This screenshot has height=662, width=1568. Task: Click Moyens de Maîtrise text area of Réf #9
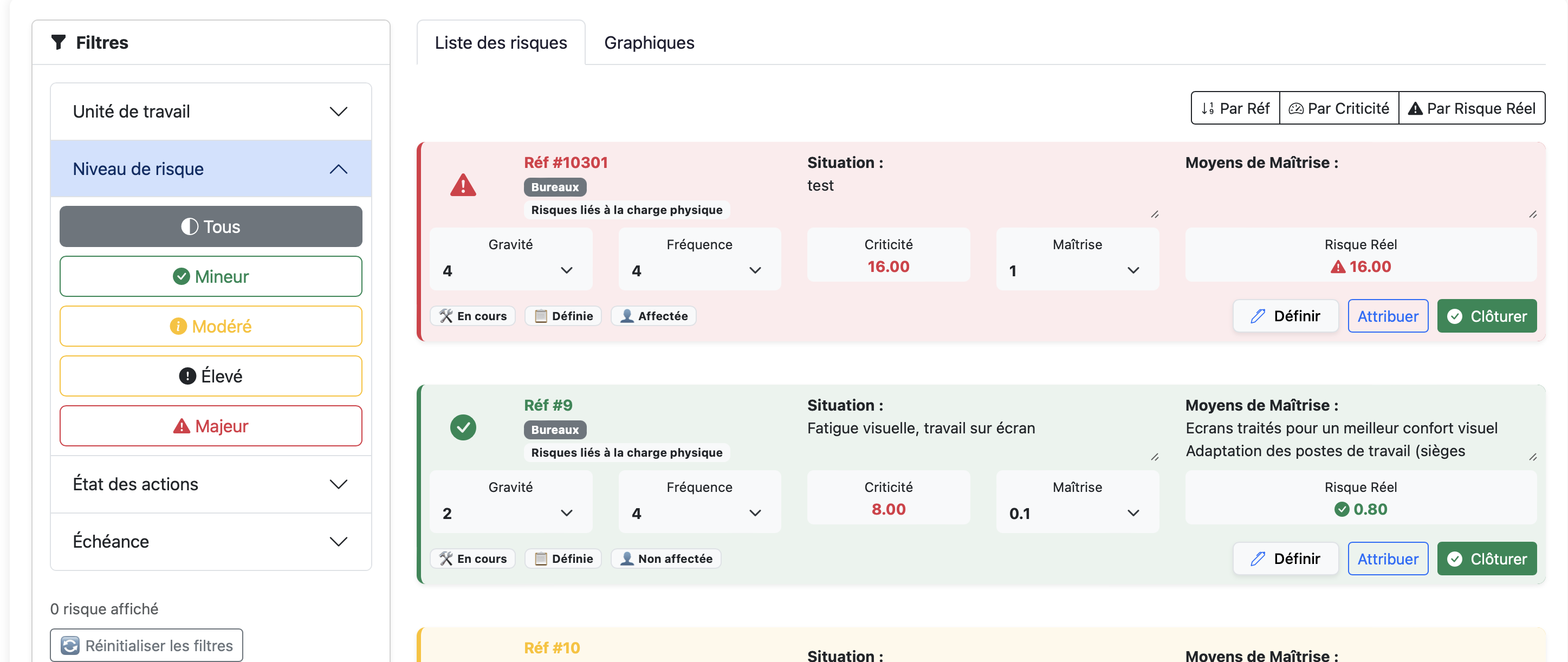pos(1361,439)
